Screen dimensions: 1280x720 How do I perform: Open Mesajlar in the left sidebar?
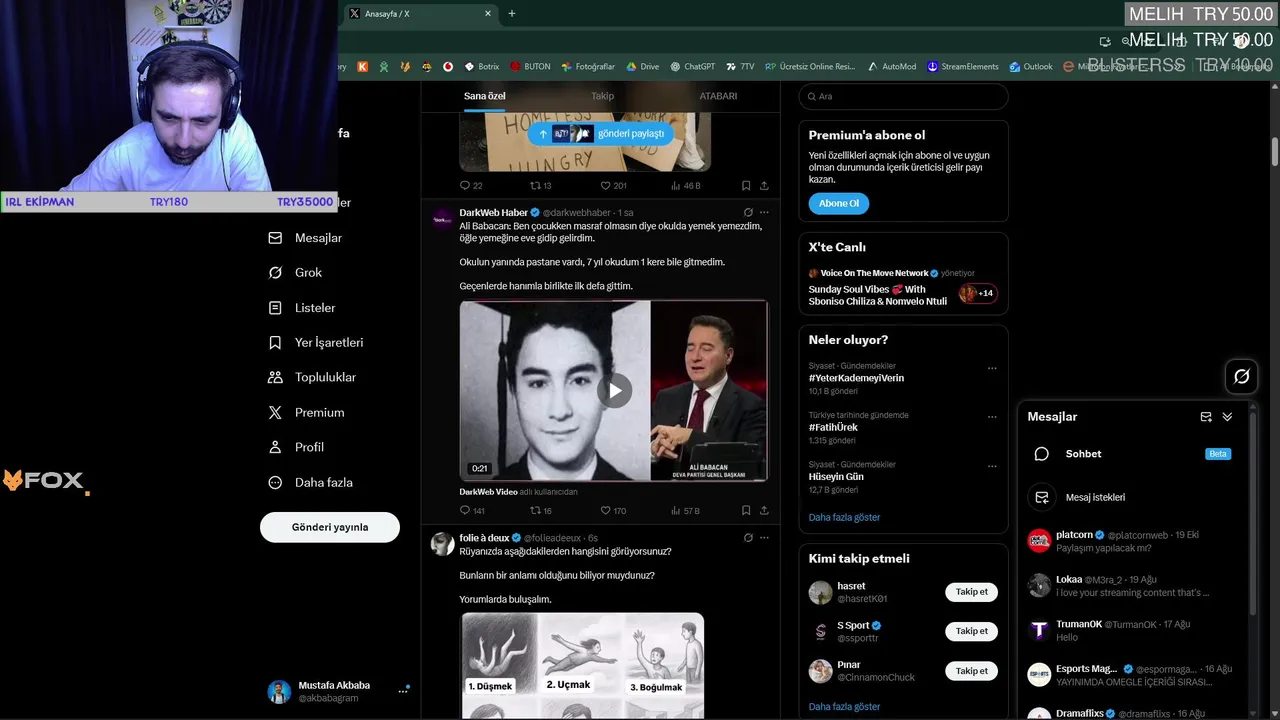click(305, 238)
